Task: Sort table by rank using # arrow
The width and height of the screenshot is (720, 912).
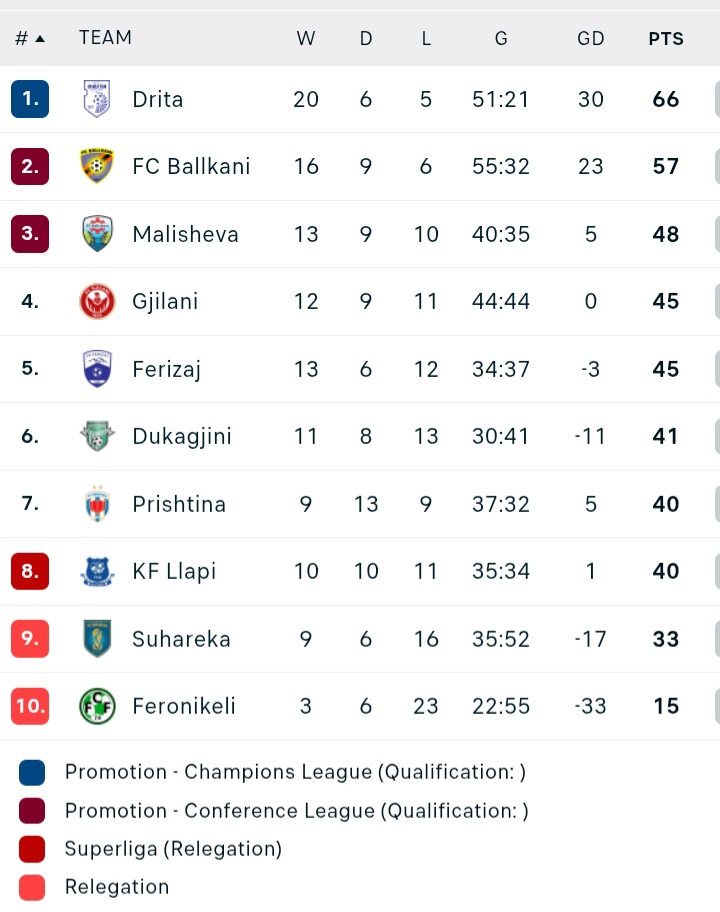Action: pos(30,38)
